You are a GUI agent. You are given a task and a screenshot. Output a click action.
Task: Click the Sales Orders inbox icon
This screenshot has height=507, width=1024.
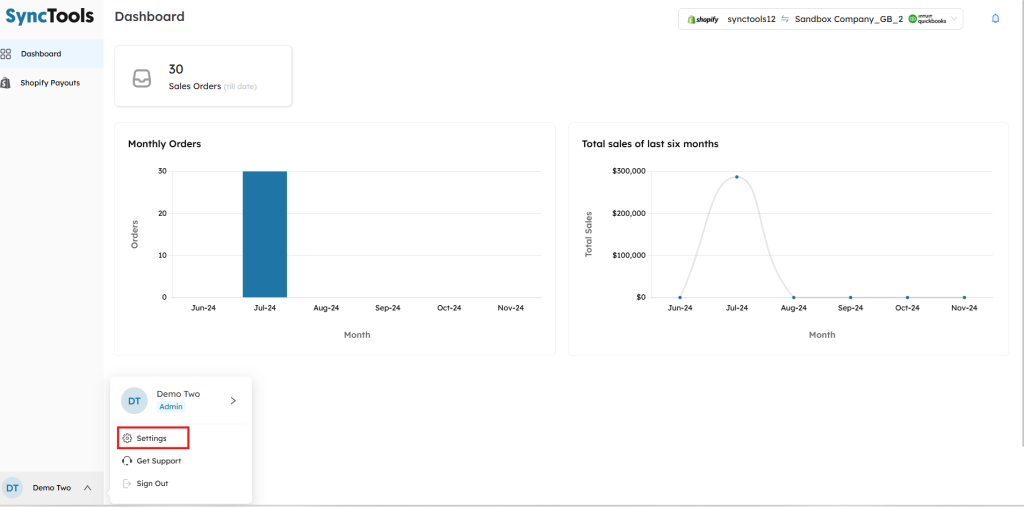[x=142, y=78]
